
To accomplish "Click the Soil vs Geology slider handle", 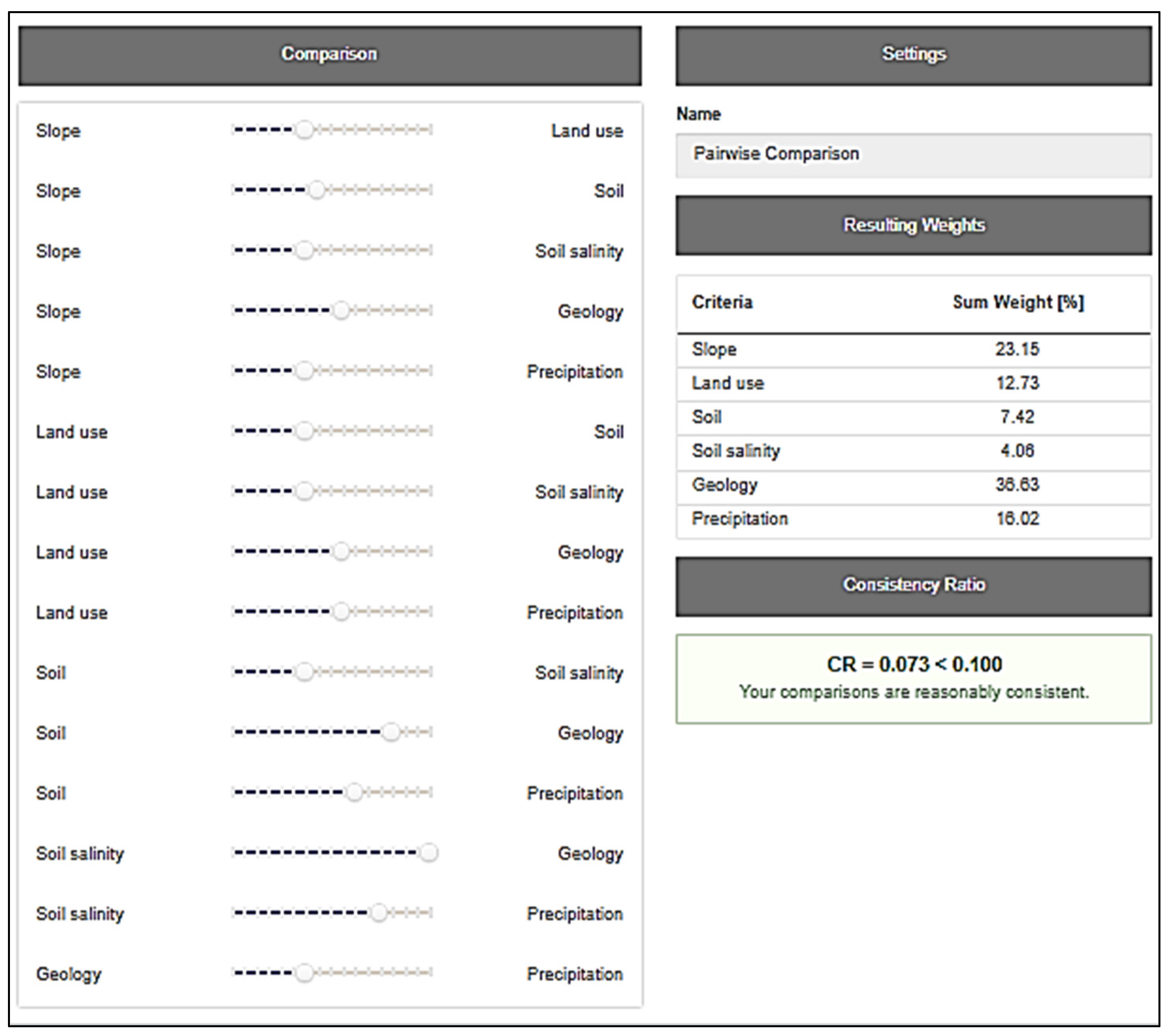I will tap(391, 731).
